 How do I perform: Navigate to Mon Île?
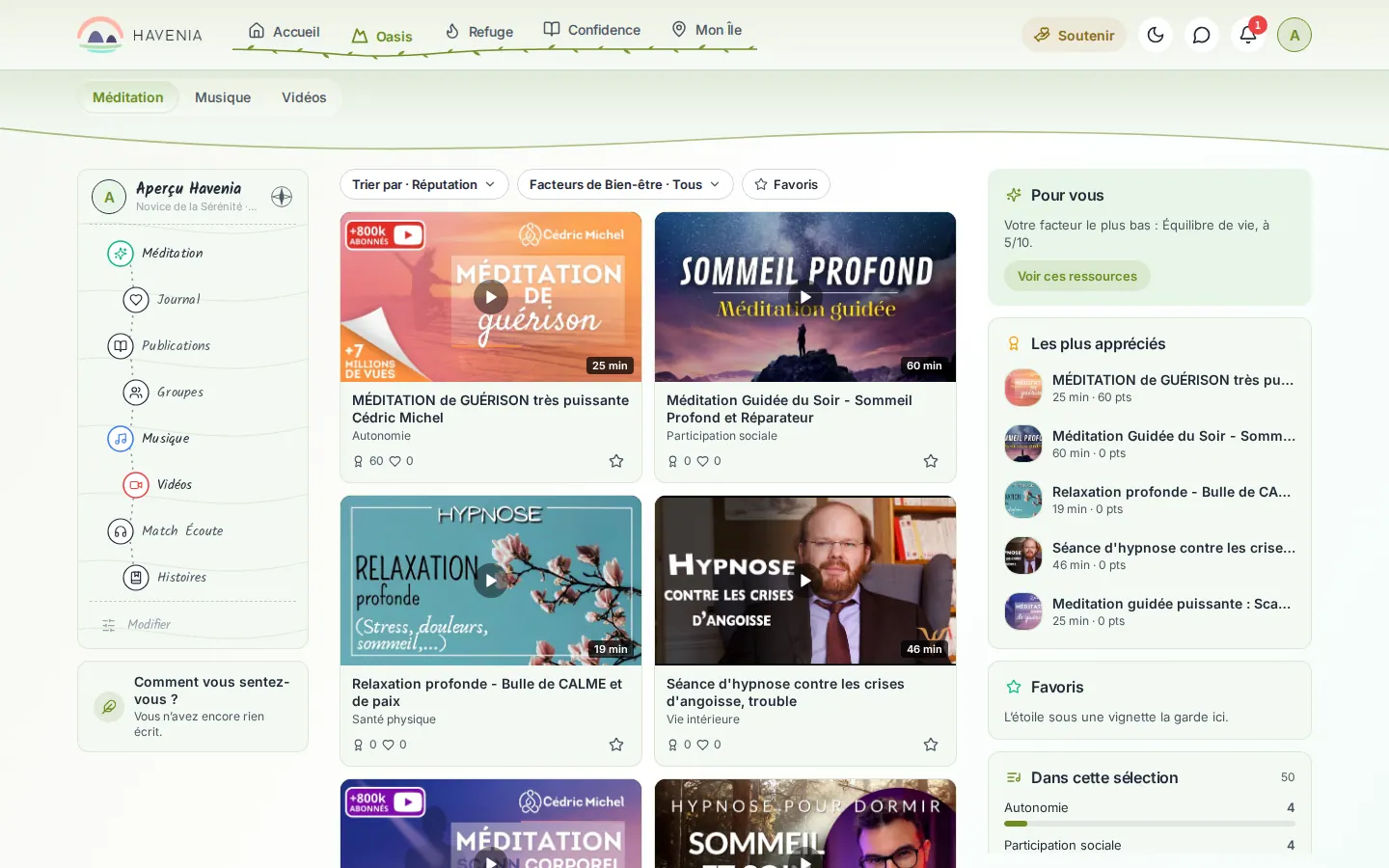pyautogui.click(x=706, y=30)
